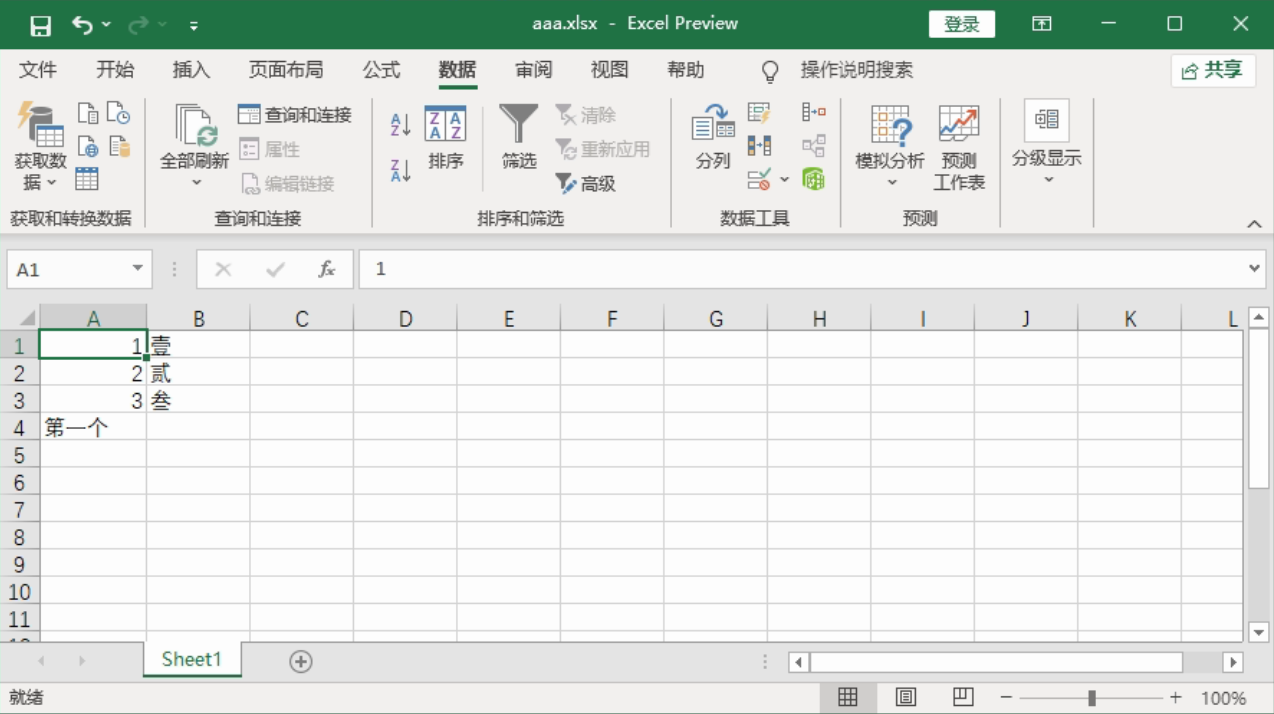Open the 排序 sort dialog
The image size is (1274, 714).
click(x=445, y=138)
